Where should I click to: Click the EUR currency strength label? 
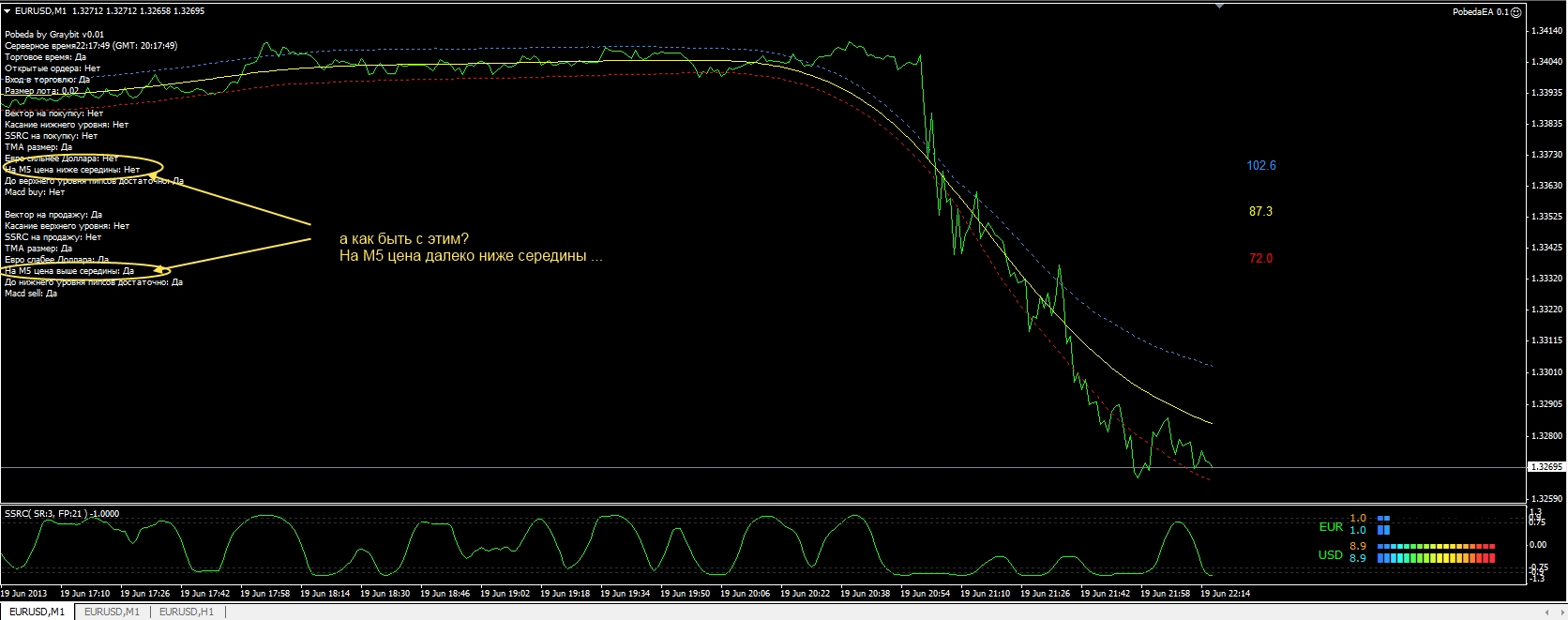click(x=1331, y=527)
